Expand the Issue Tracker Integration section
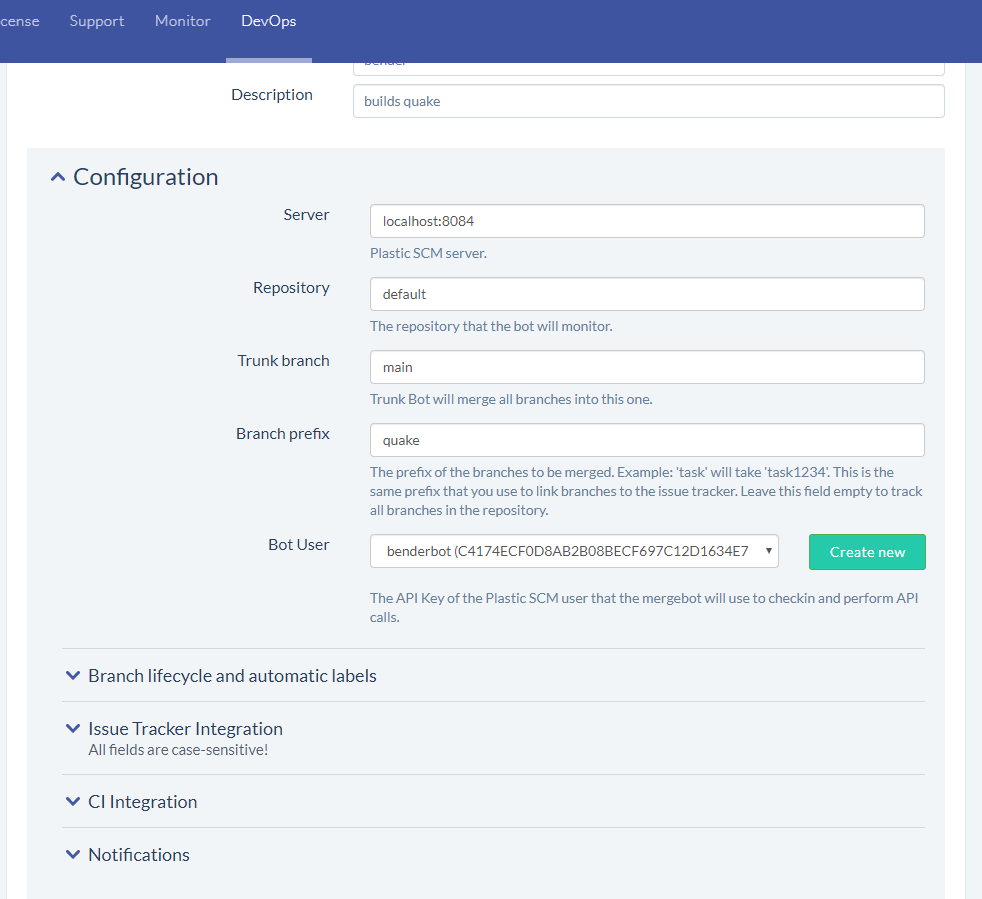 [x=184, y=728]
